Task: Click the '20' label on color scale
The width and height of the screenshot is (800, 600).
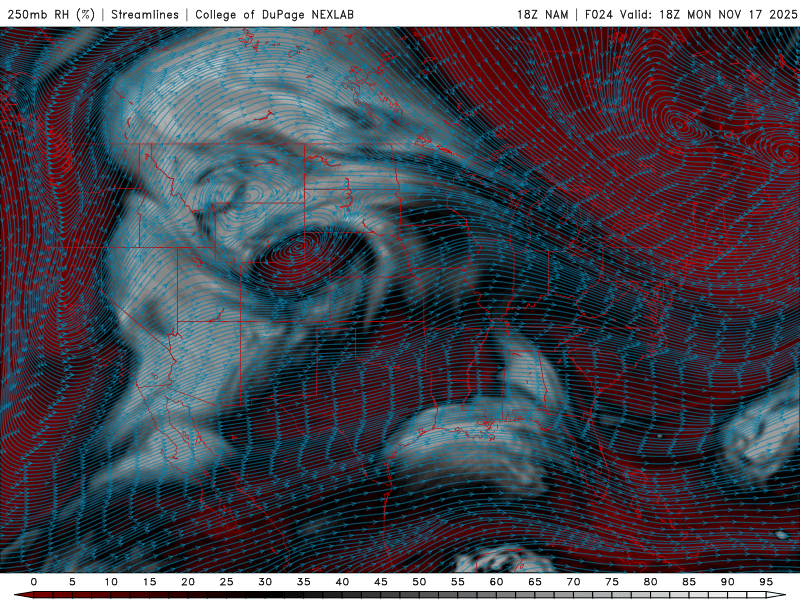Action: [x=188, y=582]
